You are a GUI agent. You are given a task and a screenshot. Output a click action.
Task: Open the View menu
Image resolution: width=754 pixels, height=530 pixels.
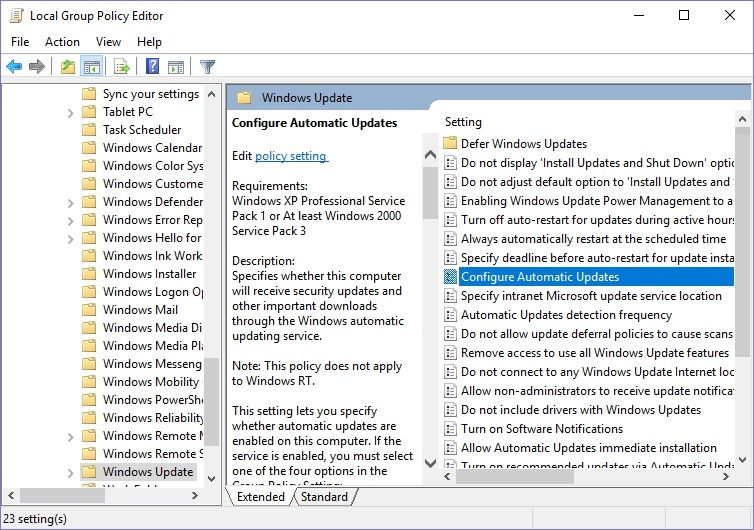pyautogui.click(x=108, y=42)
